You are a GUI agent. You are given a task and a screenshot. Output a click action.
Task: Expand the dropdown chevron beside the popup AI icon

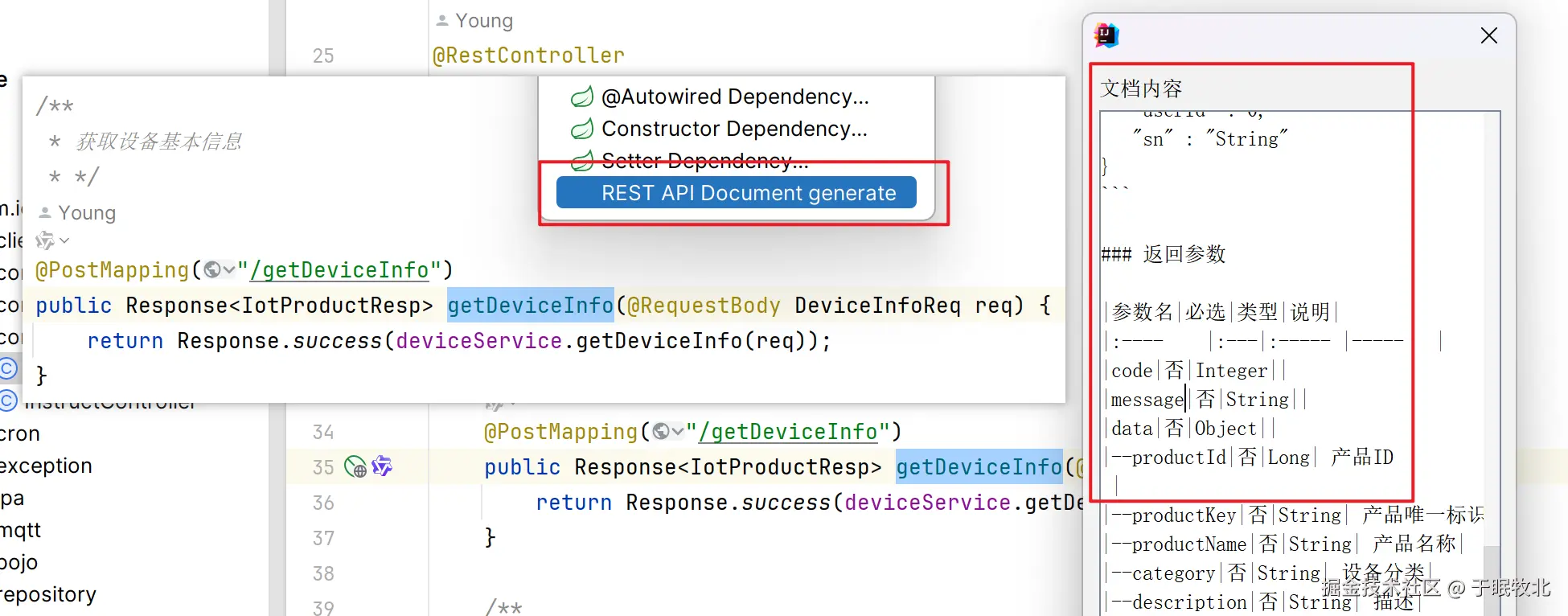pyautogui.click(x=65, y=240)
